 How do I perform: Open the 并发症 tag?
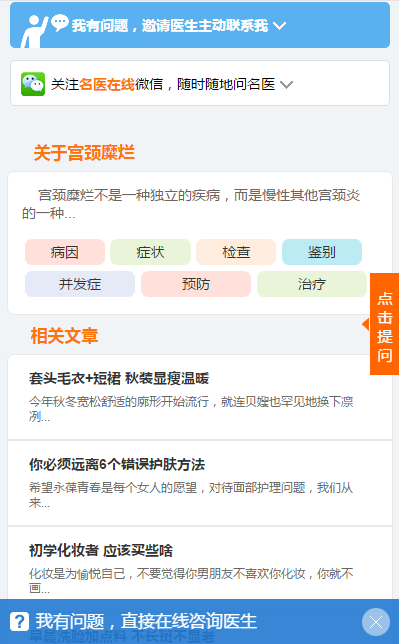pyautogui.click(x=80, y=284)
